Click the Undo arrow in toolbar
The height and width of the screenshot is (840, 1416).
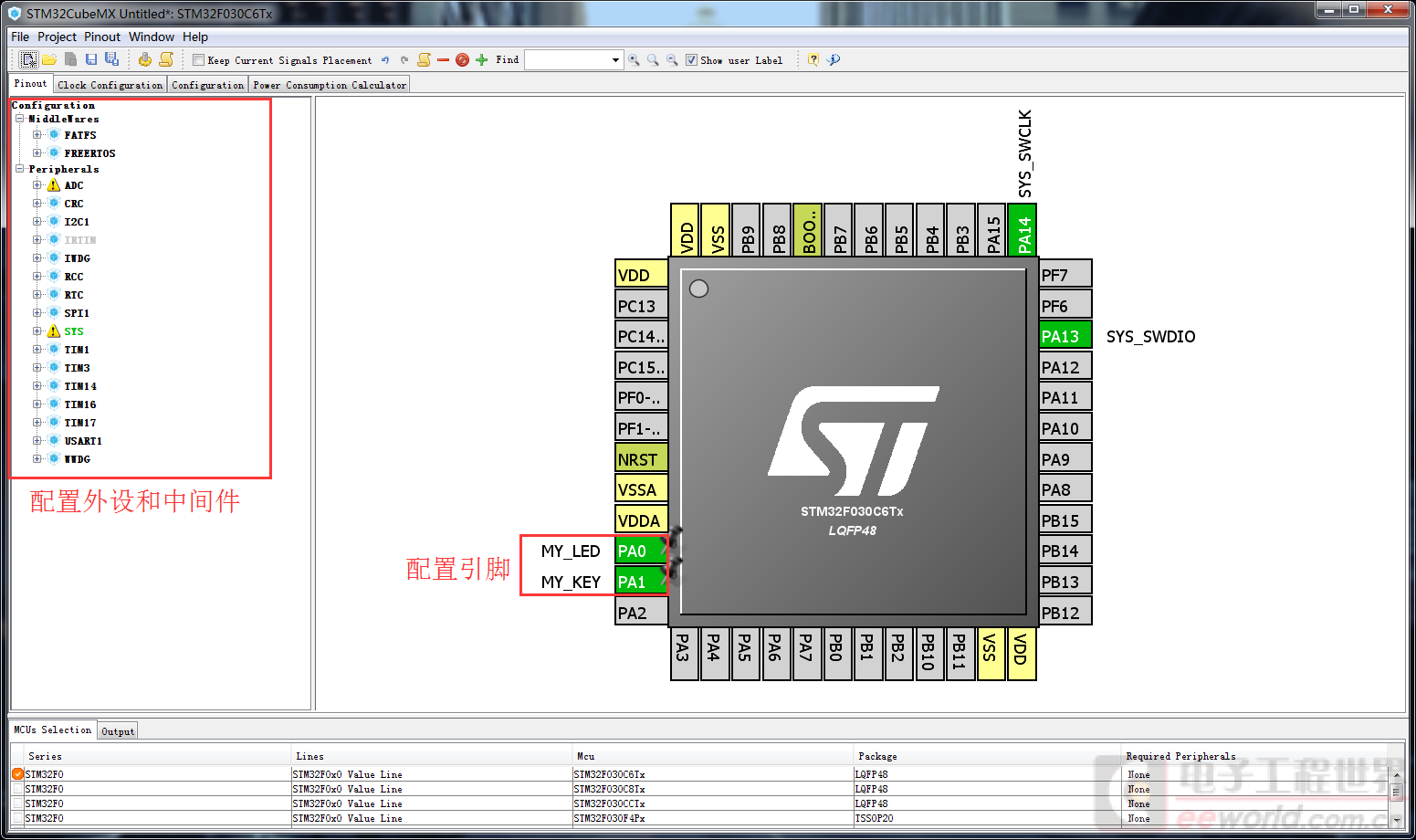click(x=385, y=60)
